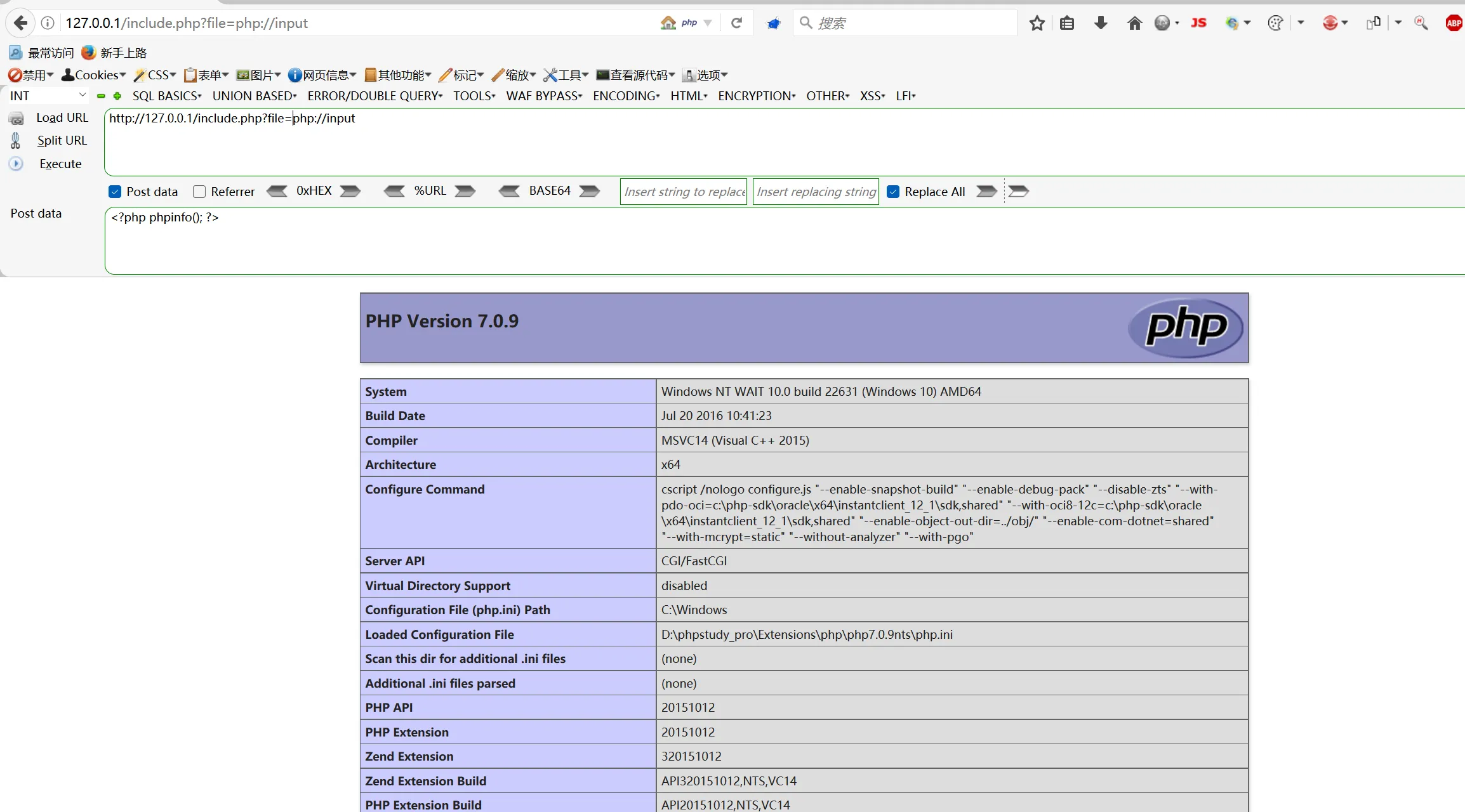Click the browser back arrow button
The image size is (1465, 812).
tap(20, 23)
